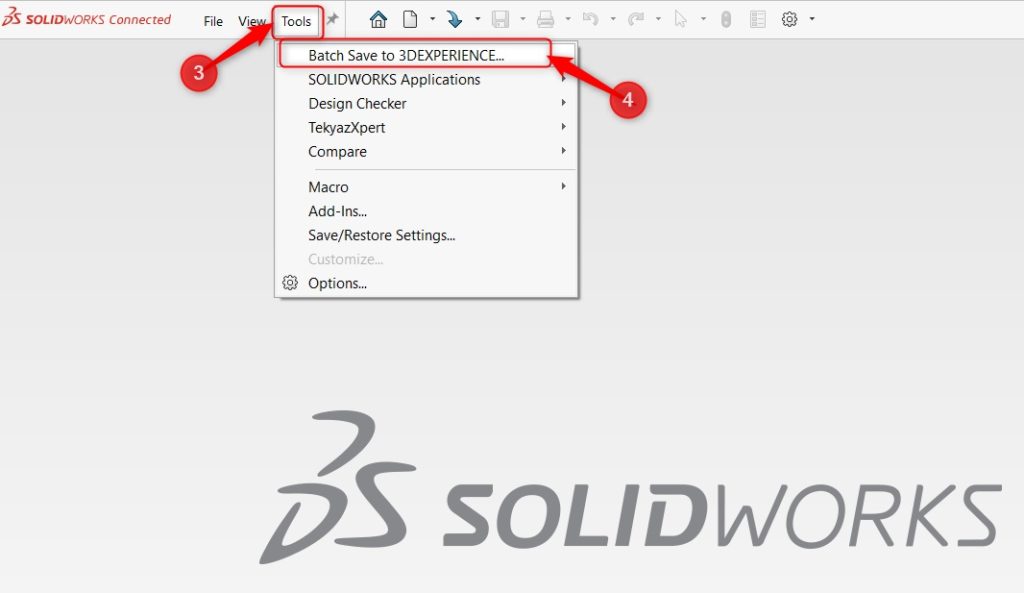Screen dimensions: 1024x593
Task: Expand the Print dropdown arrow
Action: [568, 19]
